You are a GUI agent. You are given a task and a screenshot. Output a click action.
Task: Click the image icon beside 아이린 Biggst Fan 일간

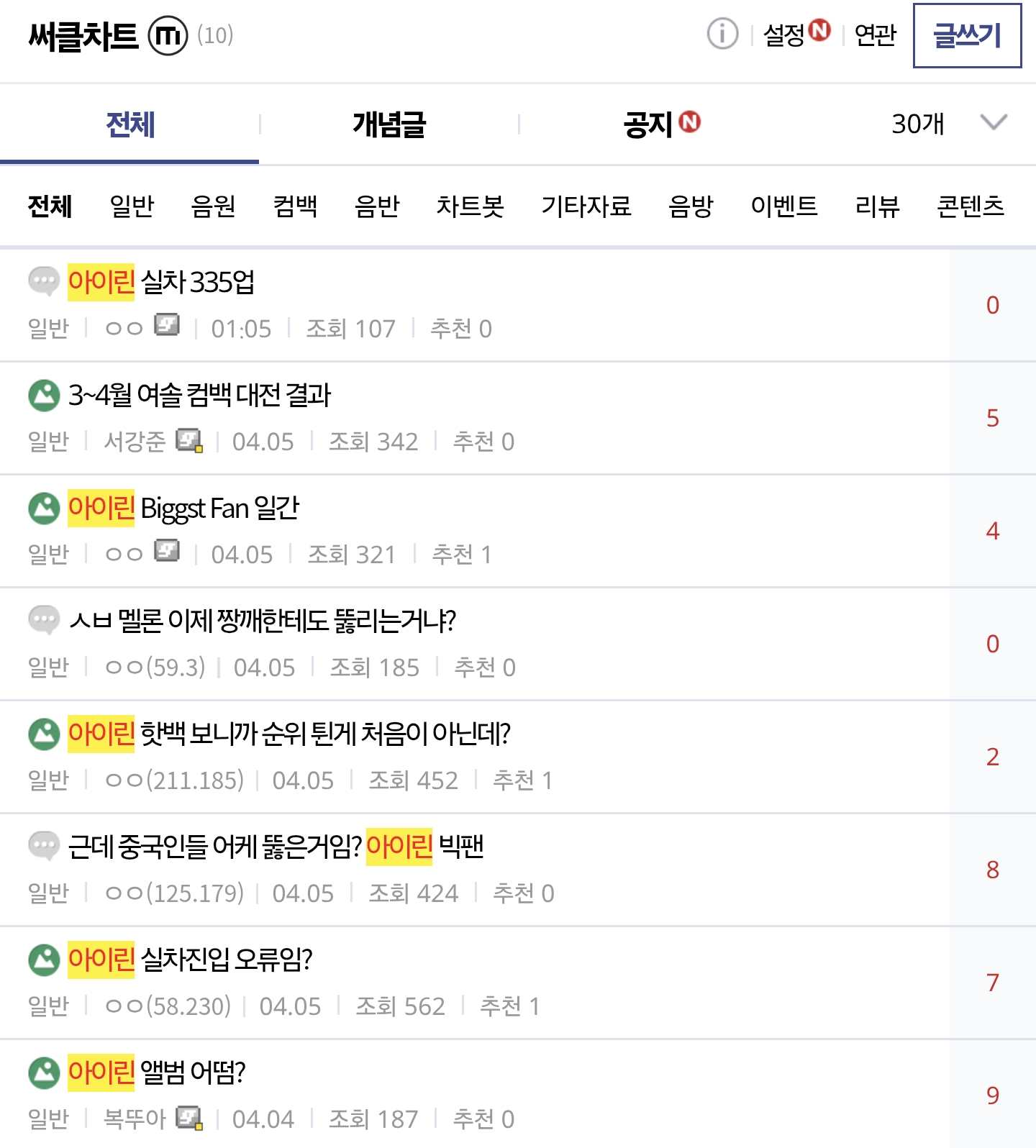coord(44,508)
